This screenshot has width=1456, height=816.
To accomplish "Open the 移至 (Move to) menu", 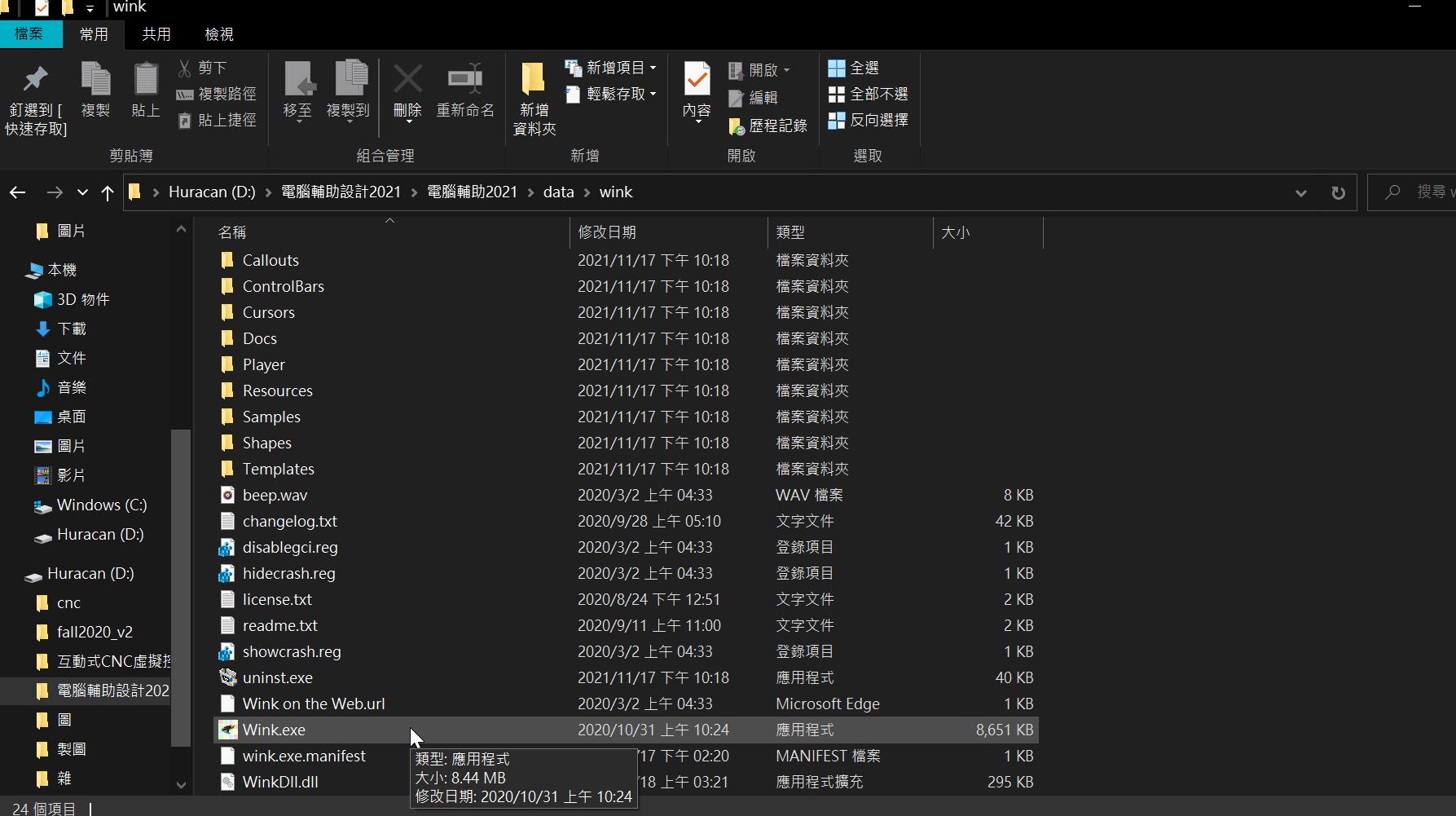I will point(297,90).
